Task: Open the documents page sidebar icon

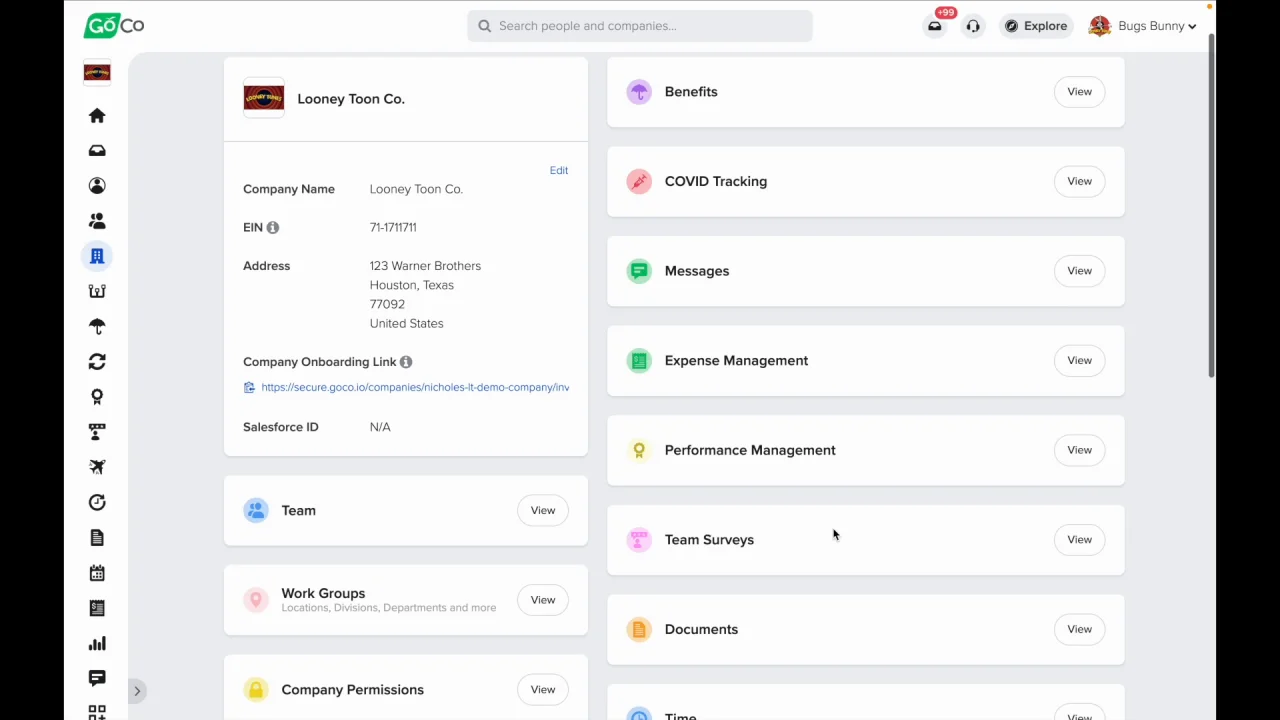Action: [x=97, y=538]
